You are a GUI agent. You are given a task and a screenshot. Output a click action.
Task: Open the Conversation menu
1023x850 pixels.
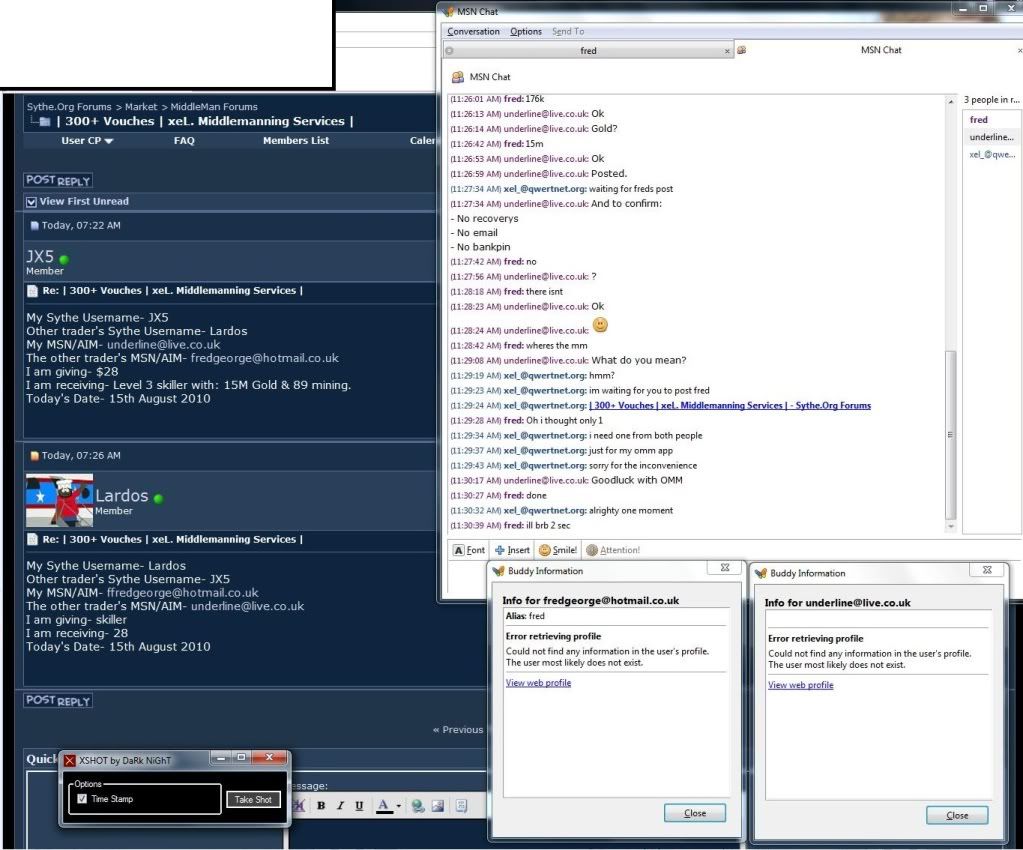473,31
